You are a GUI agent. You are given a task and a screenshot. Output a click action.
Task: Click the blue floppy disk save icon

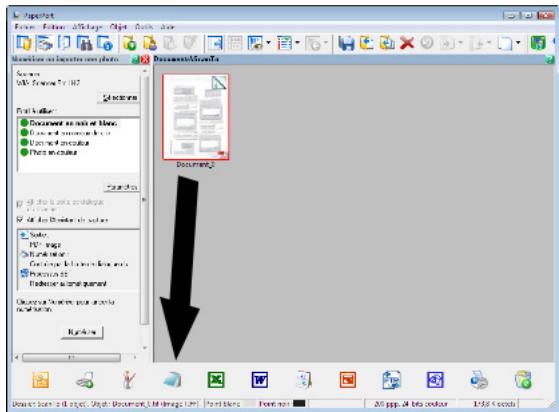(346, 43)
